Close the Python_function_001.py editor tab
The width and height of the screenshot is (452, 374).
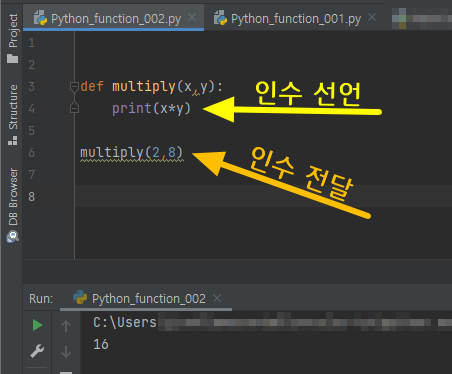point(372,17)
